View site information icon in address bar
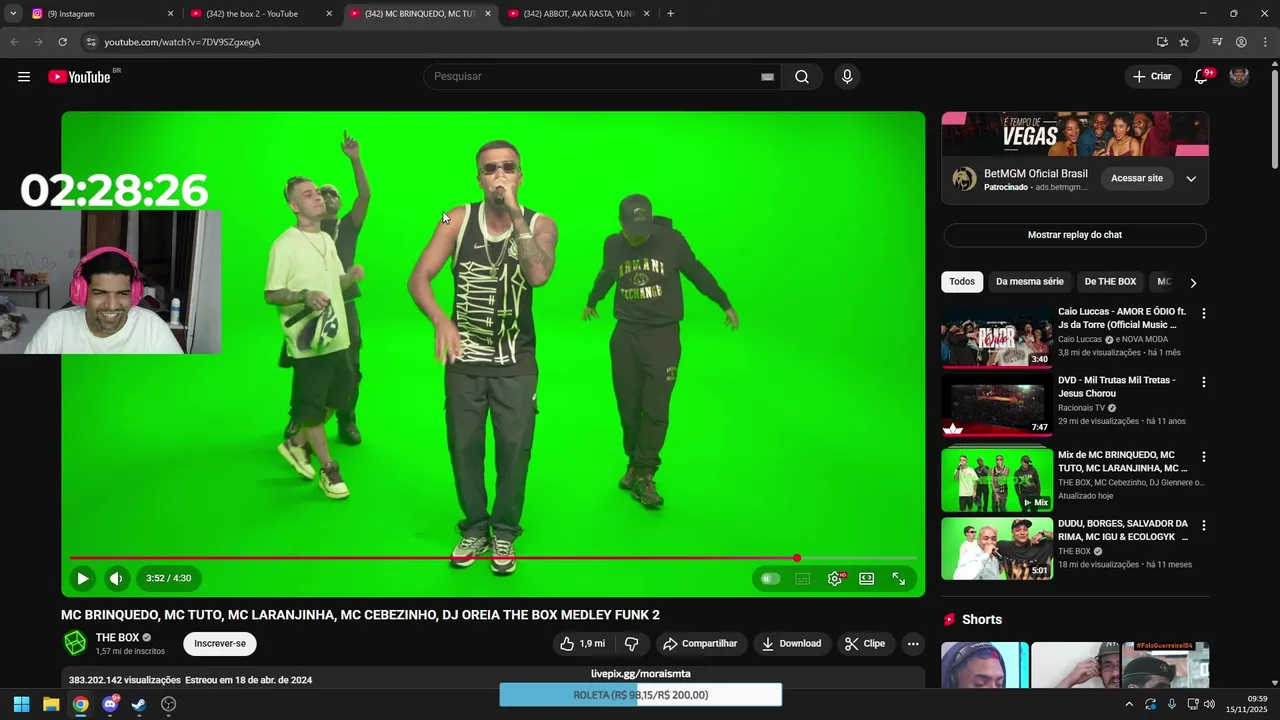Image resolution: width=1280 pixels, height=720 pixels. 90,42
